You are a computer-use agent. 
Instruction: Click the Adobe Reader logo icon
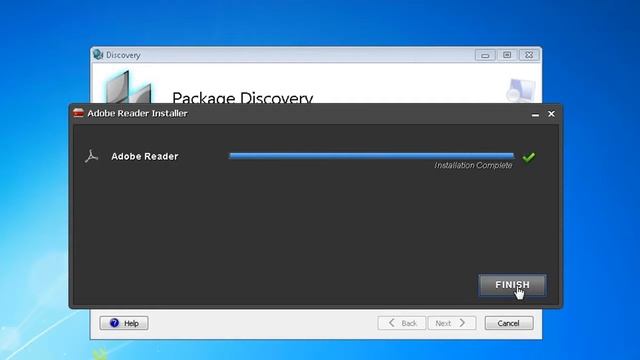click(91, 156)
